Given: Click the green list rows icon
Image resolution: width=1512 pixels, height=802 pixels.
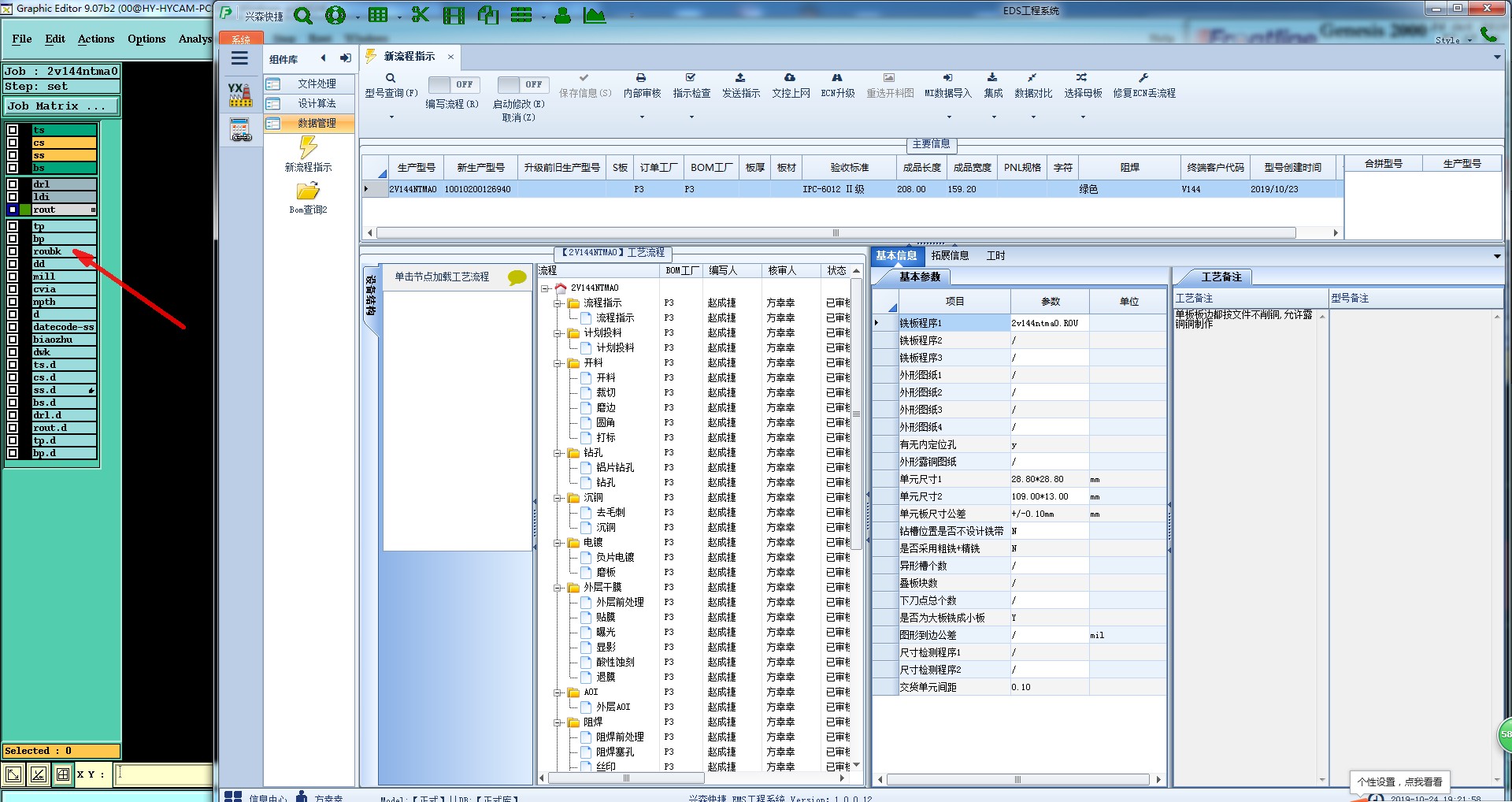Looking at the screenshot, I should point(521,15).
